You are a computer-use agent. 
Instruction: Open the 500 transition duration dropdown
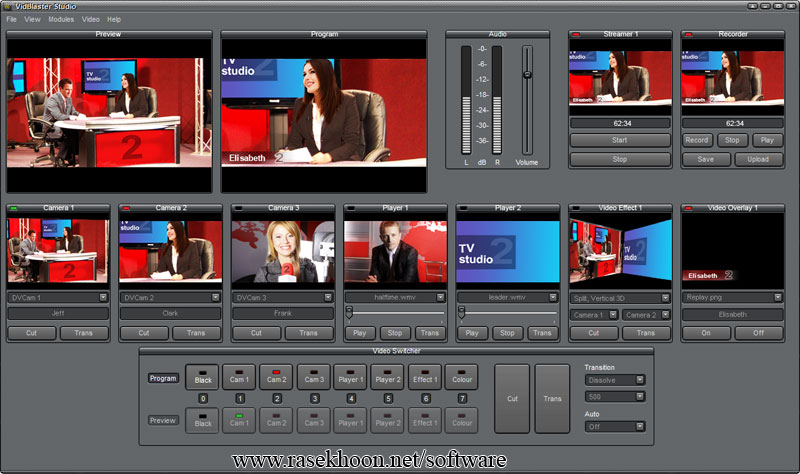[640, 396]
